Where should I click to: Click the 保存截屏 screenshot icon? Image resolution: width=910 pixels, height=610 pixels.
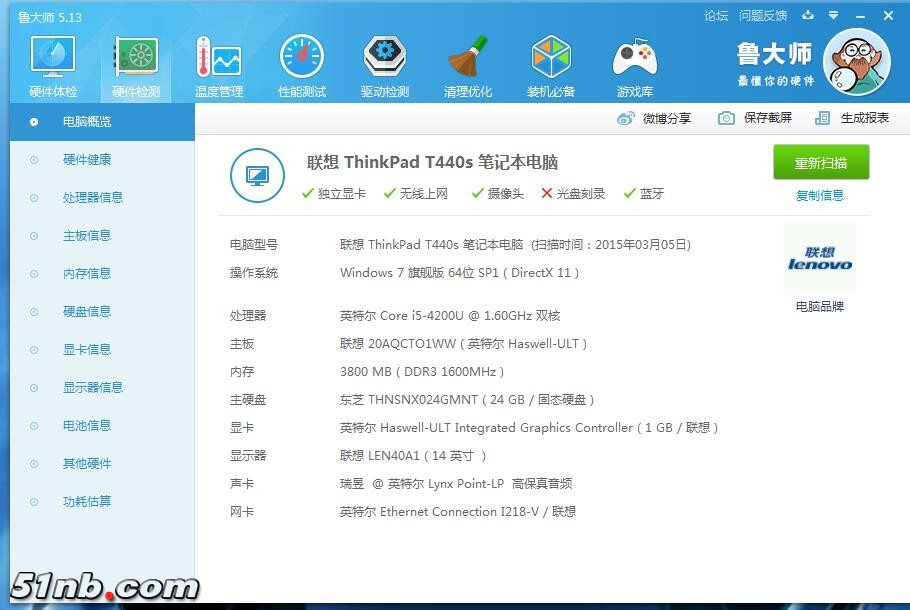click(724, 118)
